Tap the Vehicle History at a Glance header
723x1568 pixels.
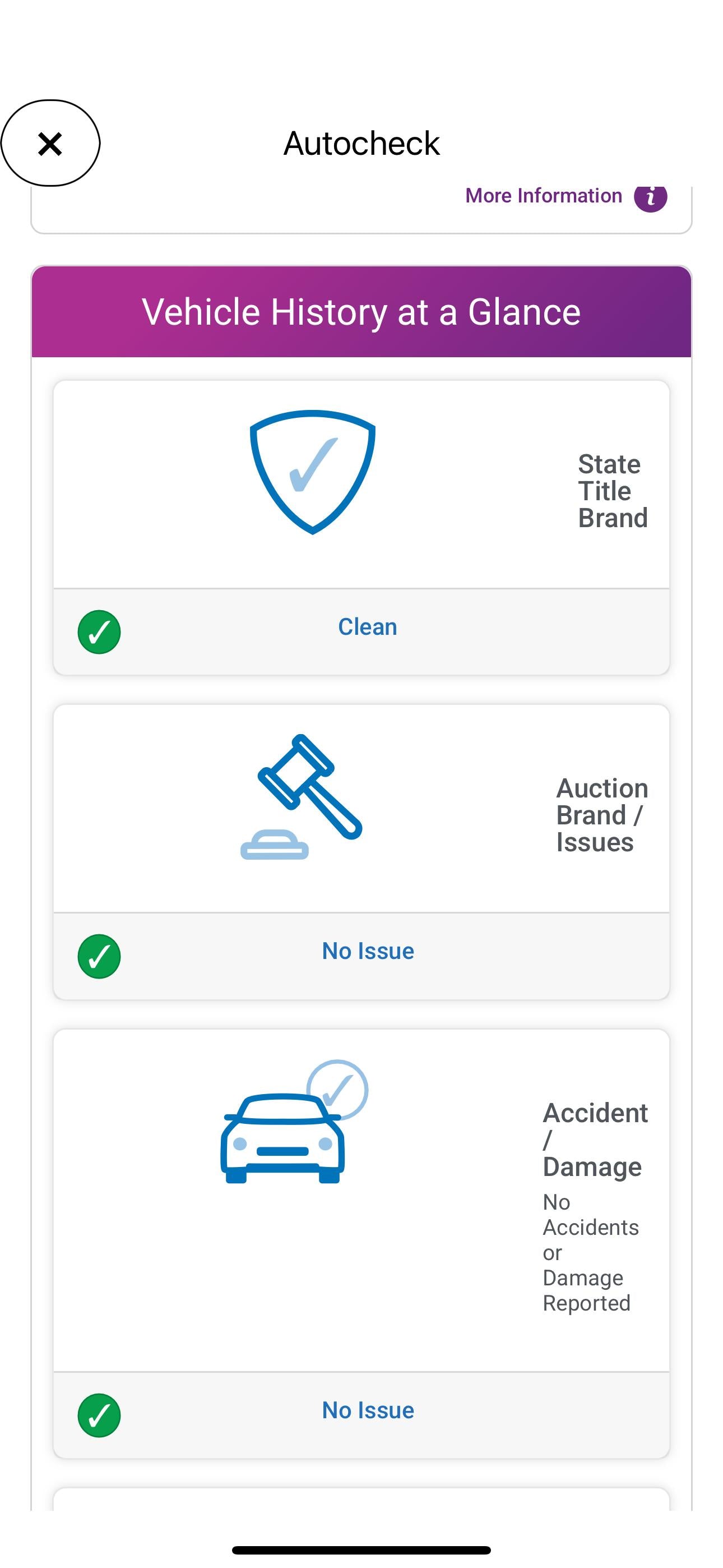[361, 312]
